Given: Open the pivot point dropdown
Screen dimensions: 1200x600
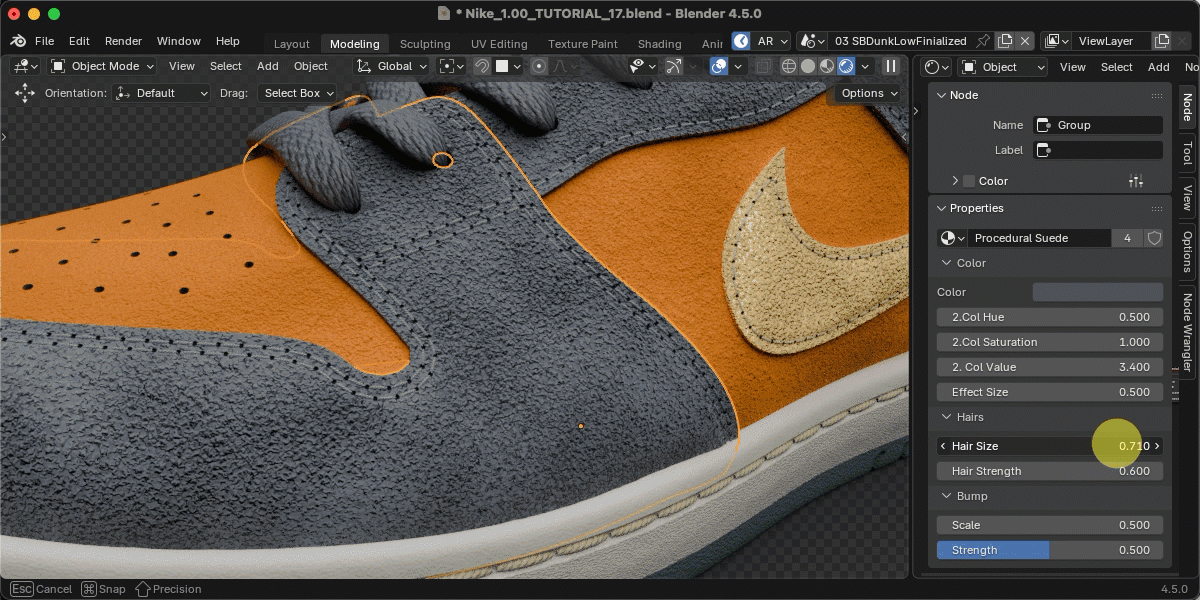Looking at the screenshot, I should pyautogui.click(x=452, y=66).
